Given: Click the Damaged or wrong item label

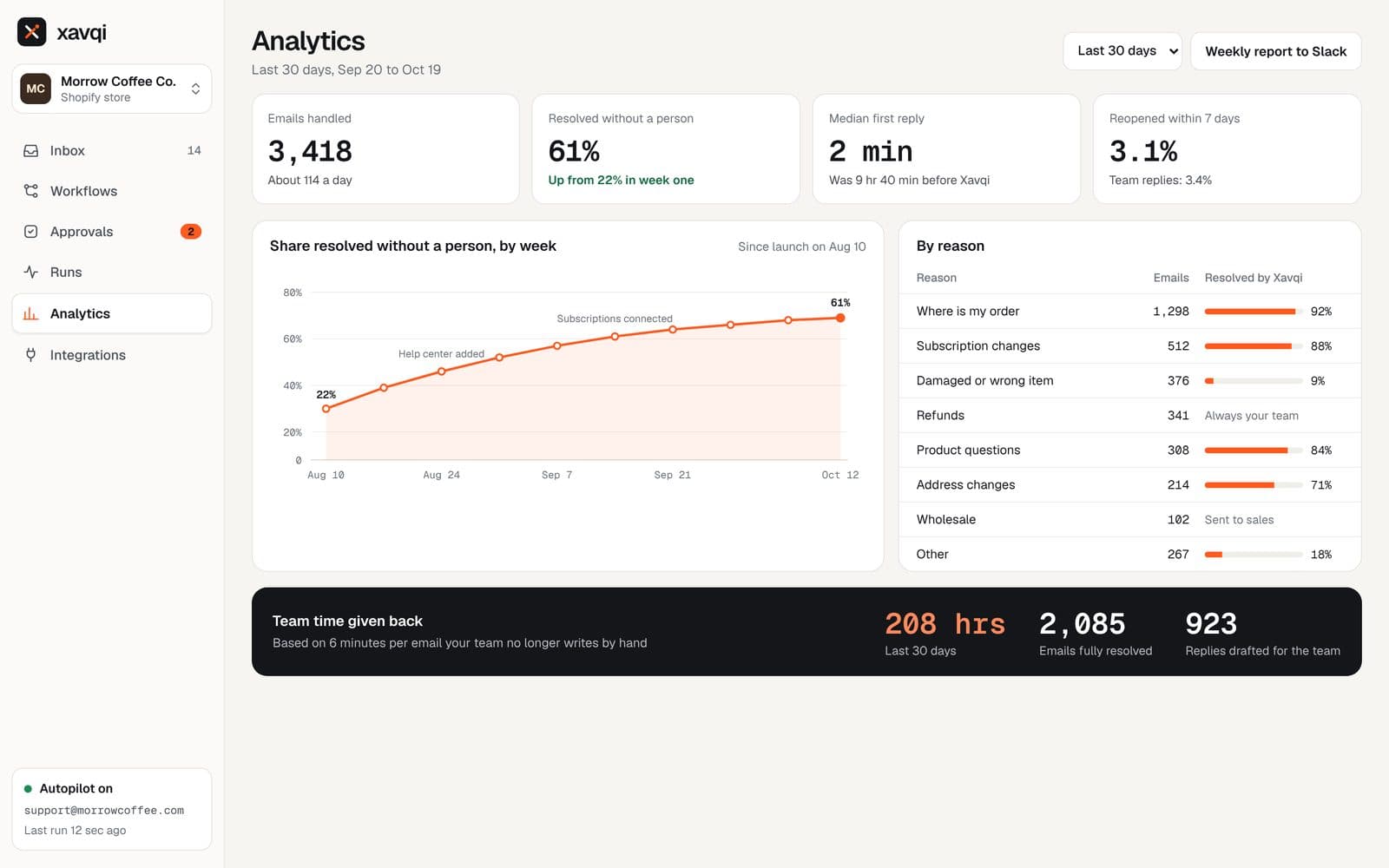Looking at the screenshot, I should click(985, 381).
